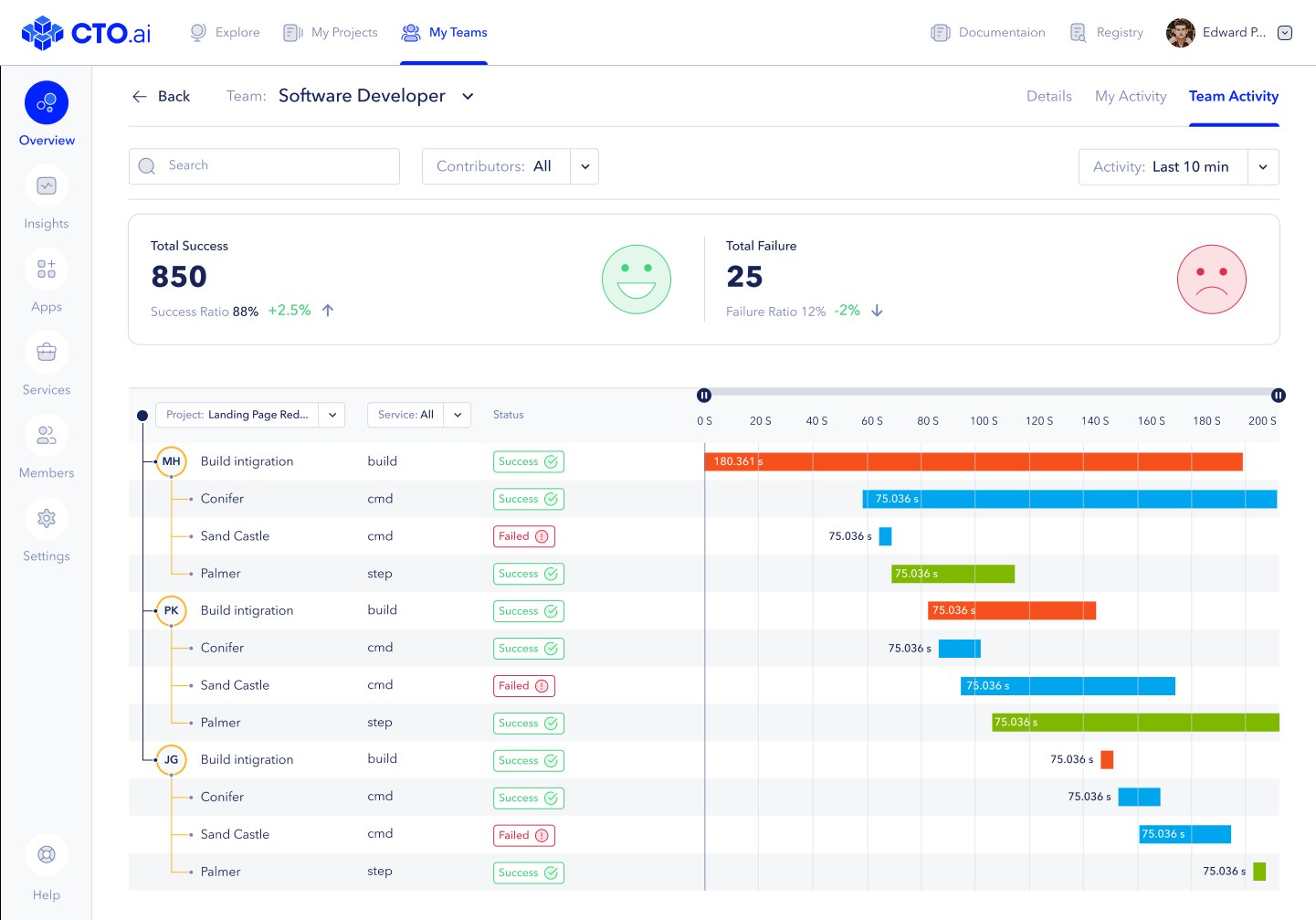Open the Documentation link
1316x920 pixels.
tap(988, 33)
